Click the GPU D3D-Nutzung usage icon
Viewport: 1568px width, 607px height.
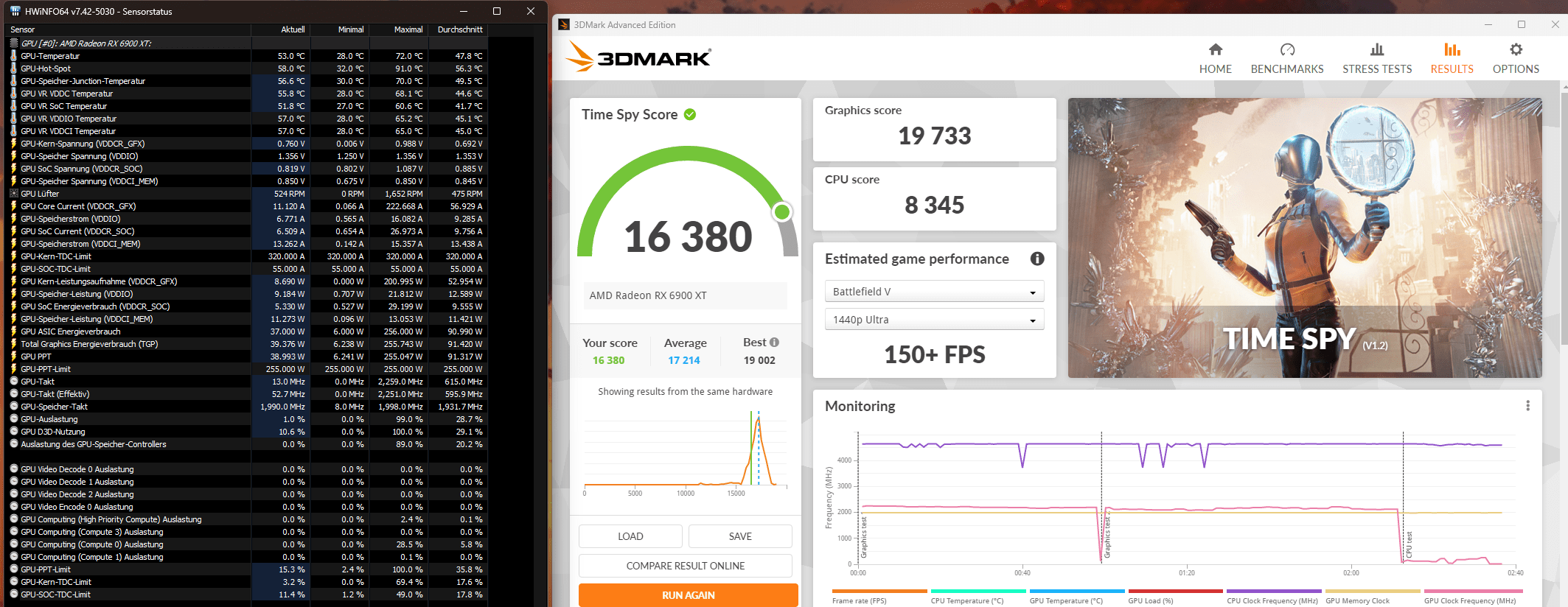click(x=13, y=432)
